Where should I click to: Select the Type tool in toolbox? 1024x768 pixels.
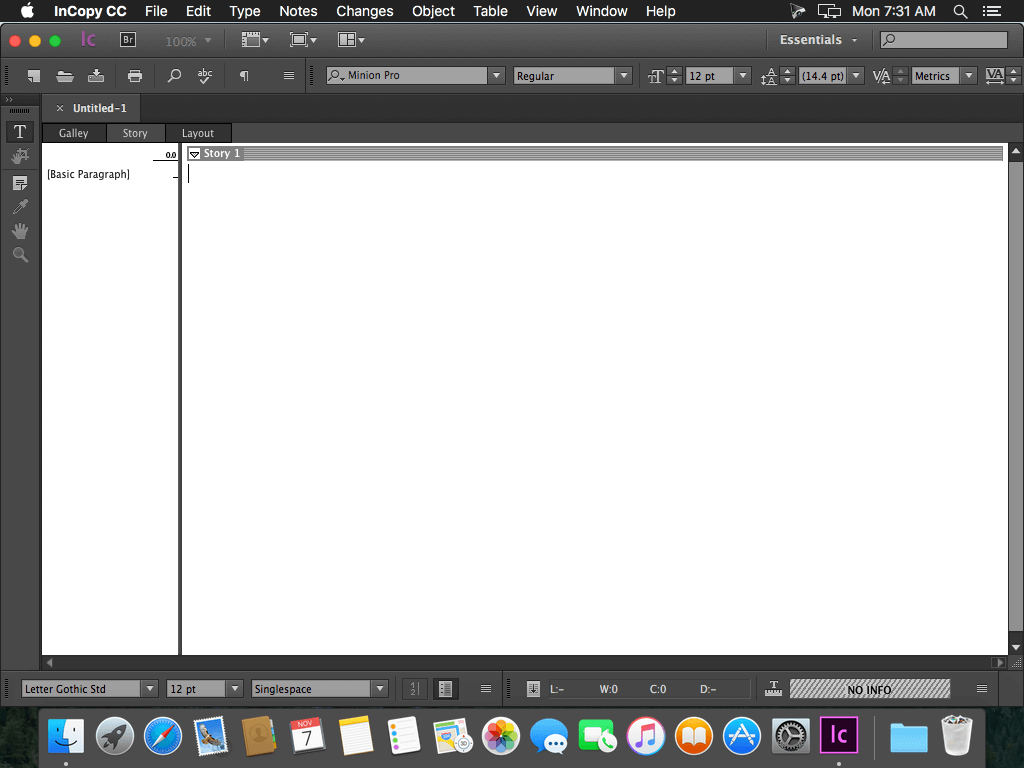click(x=20, y=132)
